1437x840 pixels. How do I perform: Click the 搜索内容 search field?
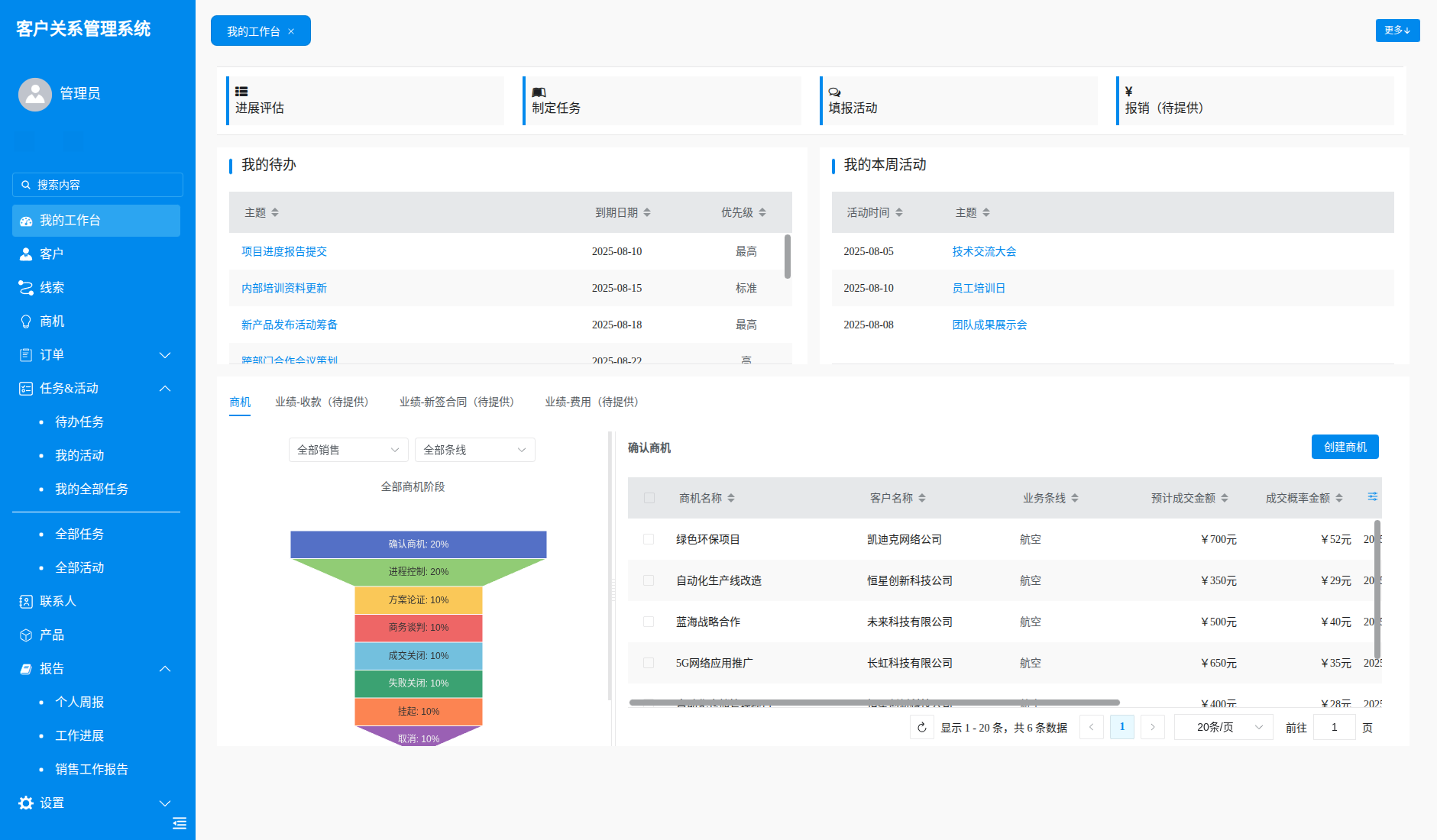(98, 185)
